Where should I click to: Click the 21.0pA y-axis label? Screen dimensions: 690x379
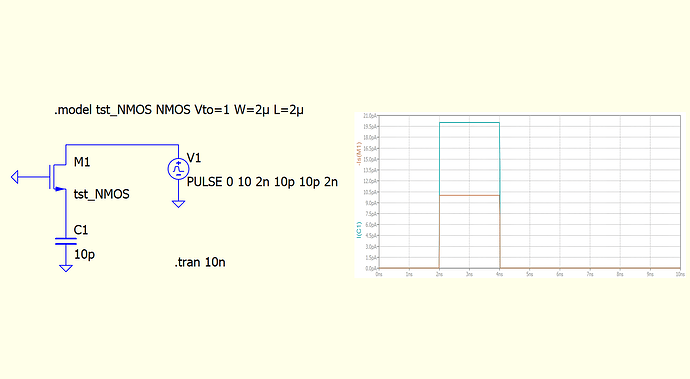click(370, 116)
